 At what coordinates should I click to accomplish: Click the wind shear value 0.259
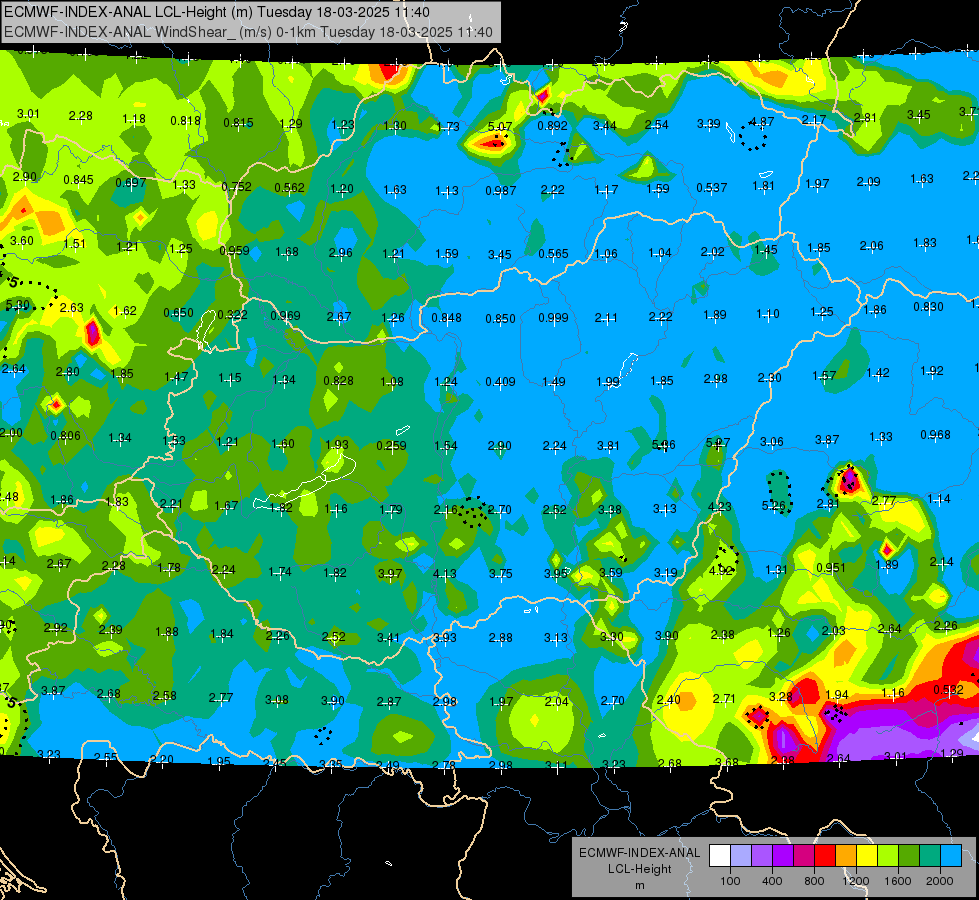[x=391, y=445]
